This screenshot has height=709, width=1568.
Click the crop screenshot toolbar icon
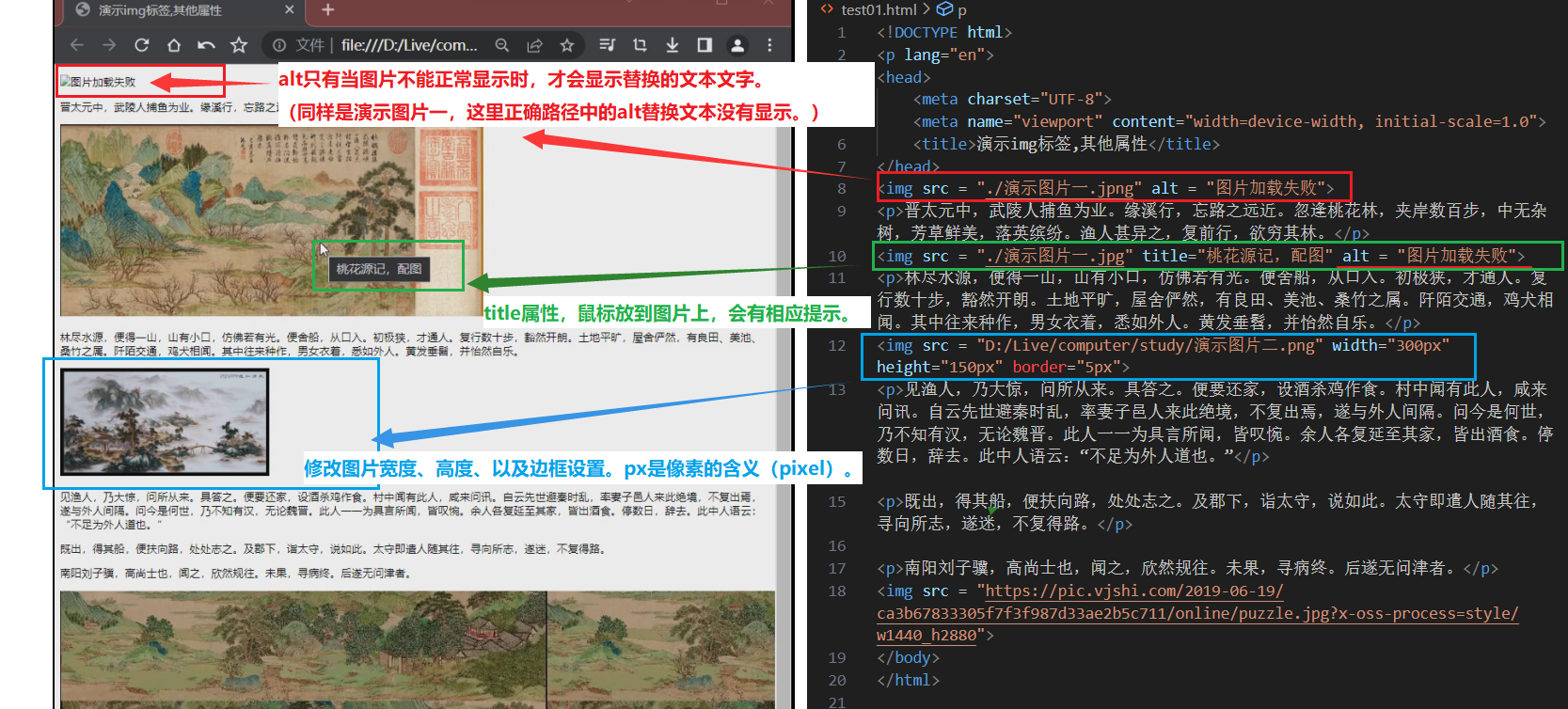pos(640,45)
